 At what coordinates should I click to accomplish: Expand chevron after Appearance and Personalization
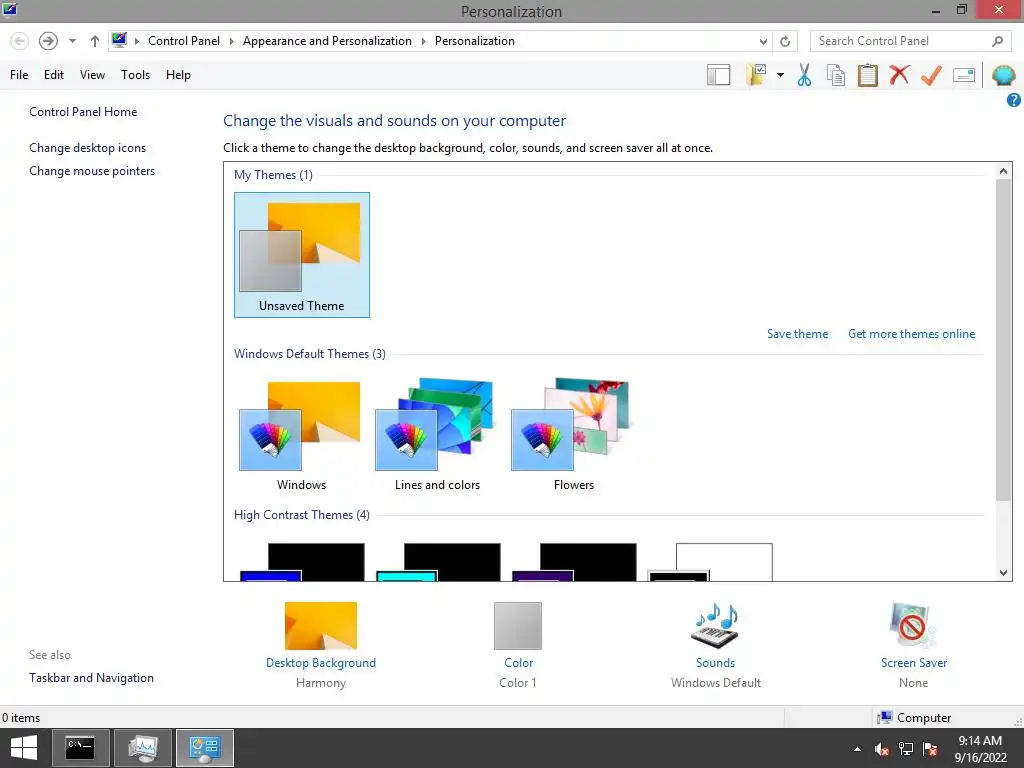pyautogui.click(x=423, y=41)
